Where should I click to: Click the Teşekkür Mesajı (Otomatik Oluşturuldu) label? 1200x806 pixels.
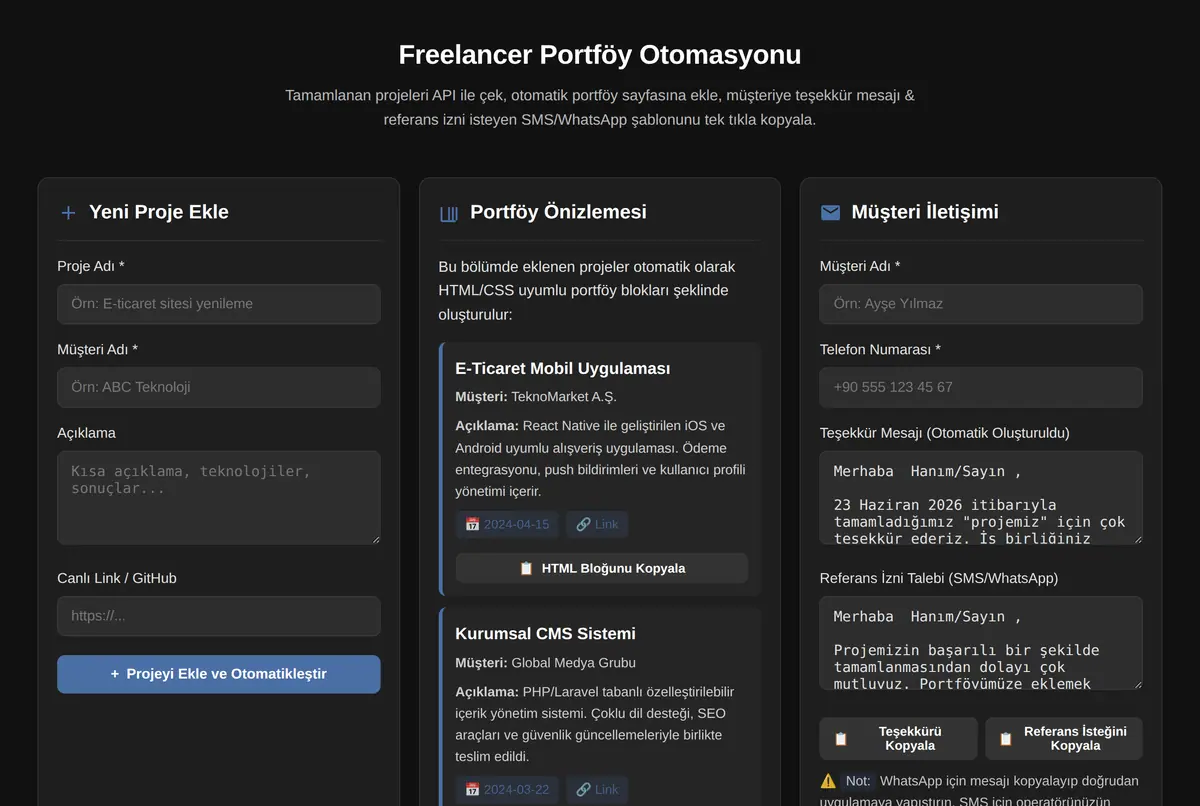[x=944, y=433]
